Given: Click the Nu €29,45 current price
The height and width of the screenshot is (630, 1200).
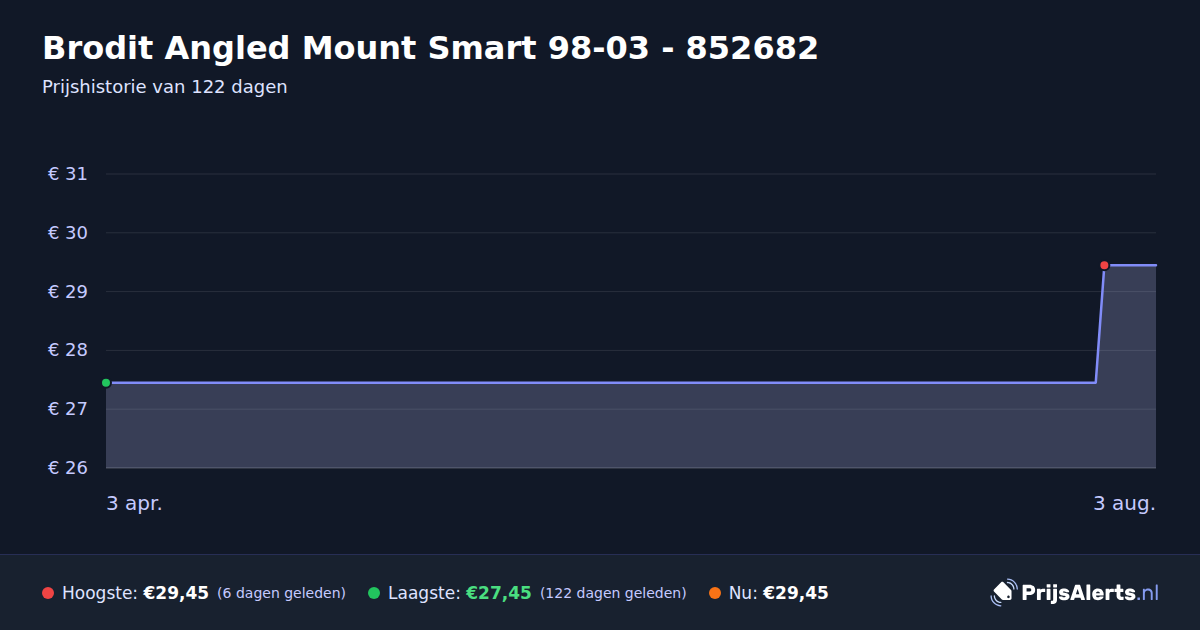Looking at the screenshot, I should (x=796, y=593).
